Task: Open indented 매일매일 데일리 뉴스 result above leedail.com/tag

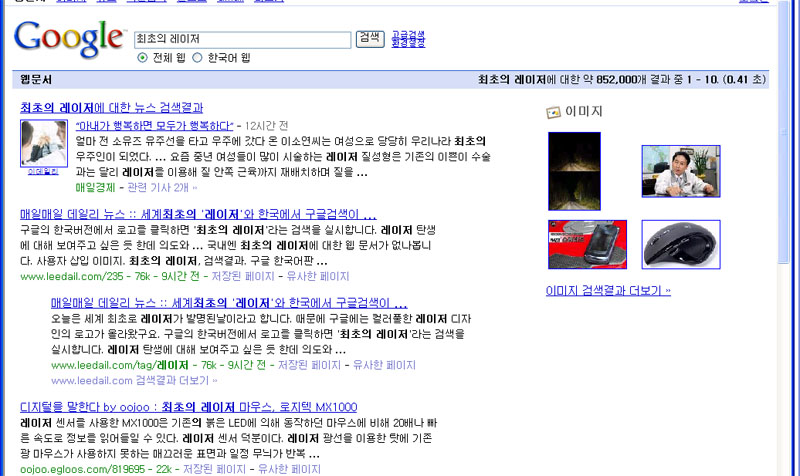Action: 229,303
